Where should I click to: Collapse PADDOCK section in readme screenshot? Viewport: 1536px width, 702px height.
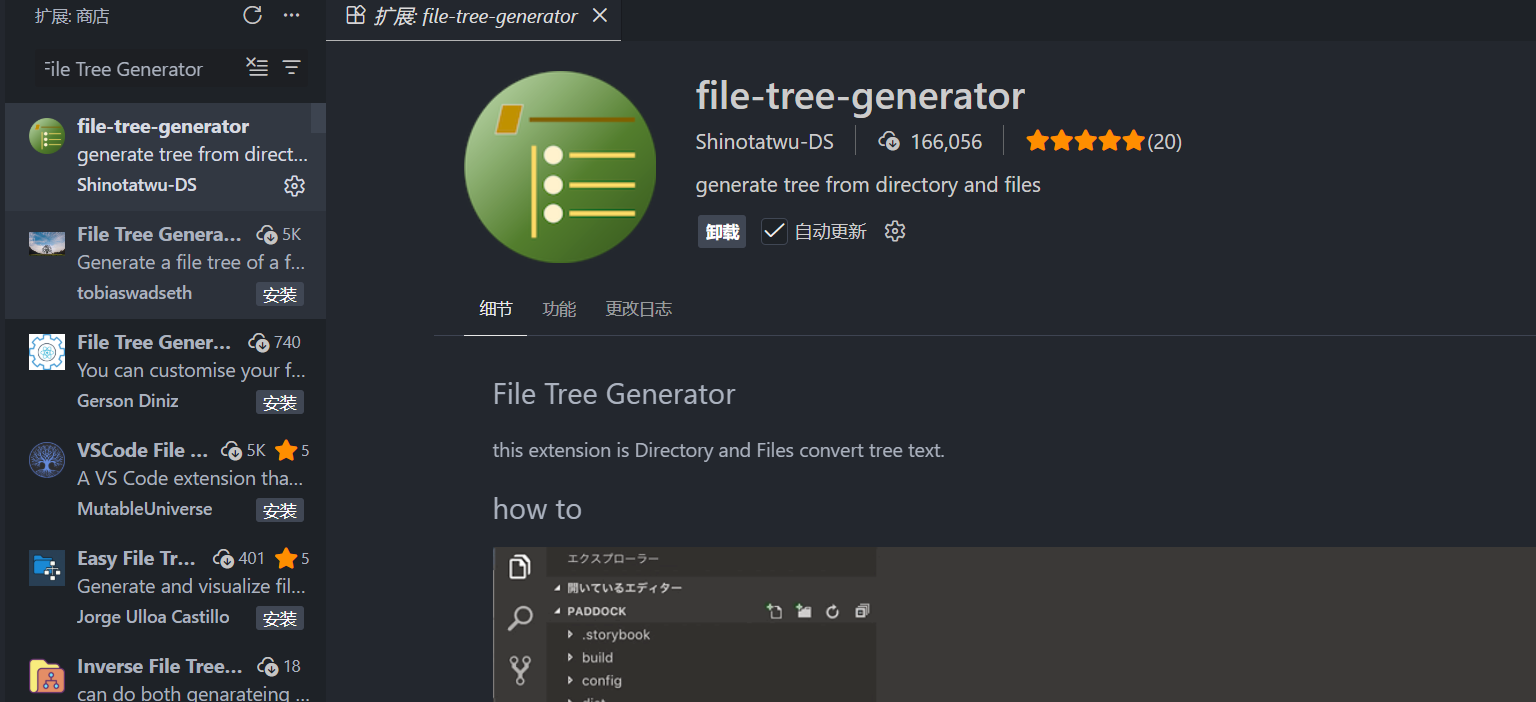pyautogui.click(x=558, y=611)
